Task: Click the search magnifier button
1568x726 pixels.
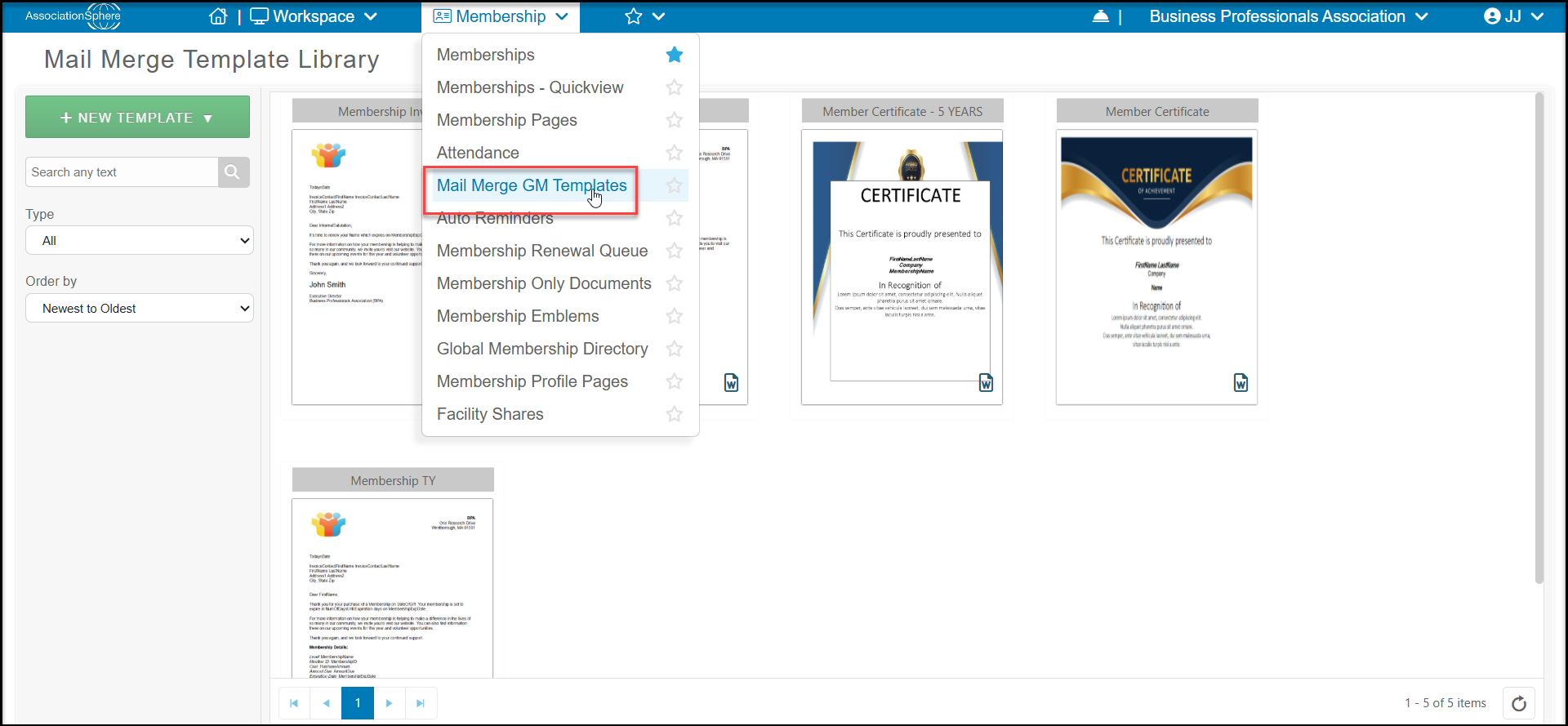Action: 233,172
